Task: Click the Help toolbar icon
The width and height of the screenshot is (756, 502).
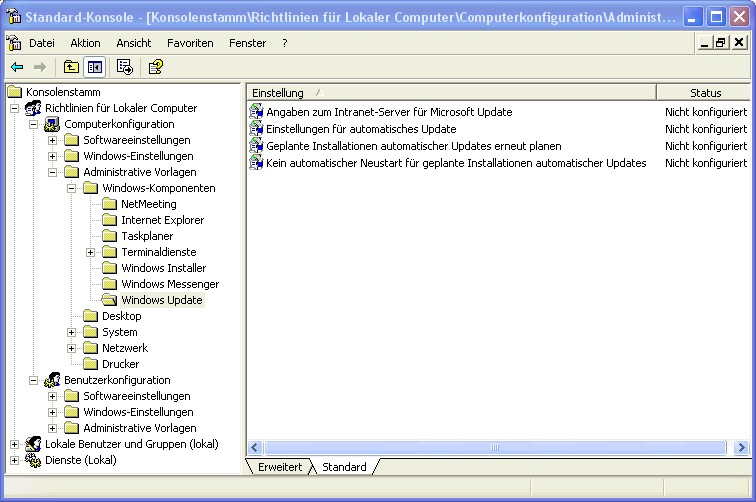Action: [x=155, y=67]
